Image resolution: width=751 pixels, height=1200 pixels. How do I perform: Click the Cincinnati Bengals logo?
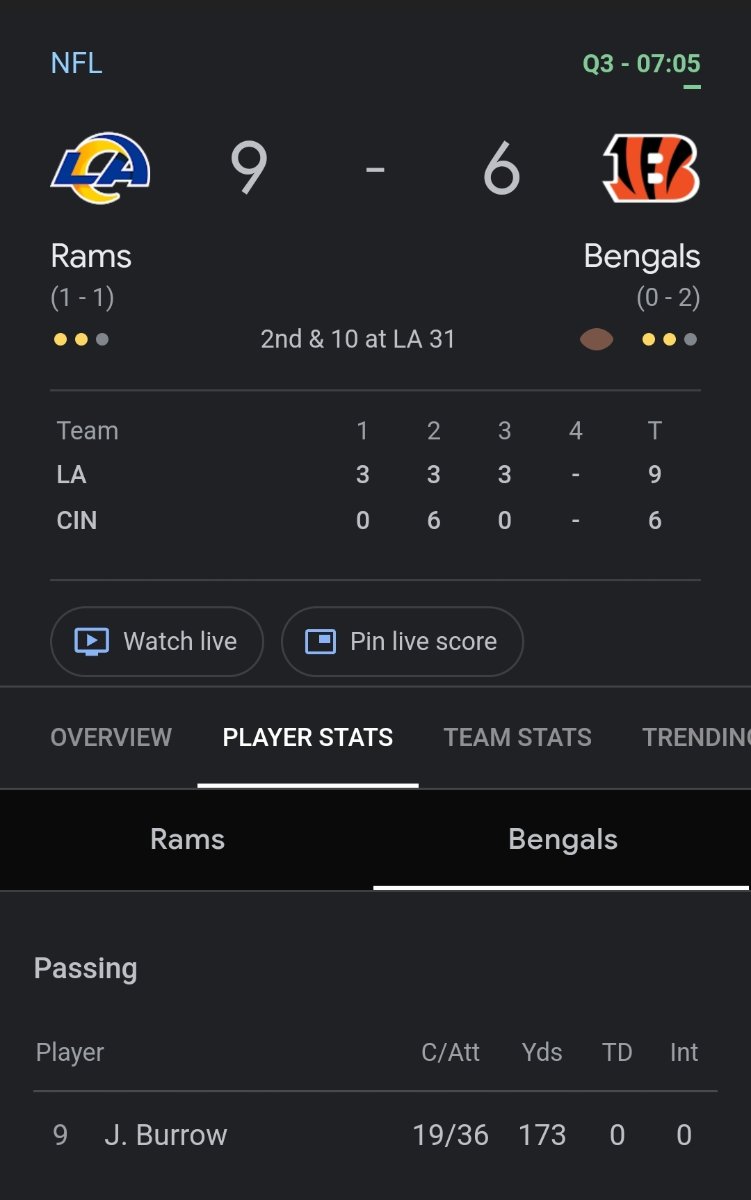pyautogui.click(x=651, y=168)
